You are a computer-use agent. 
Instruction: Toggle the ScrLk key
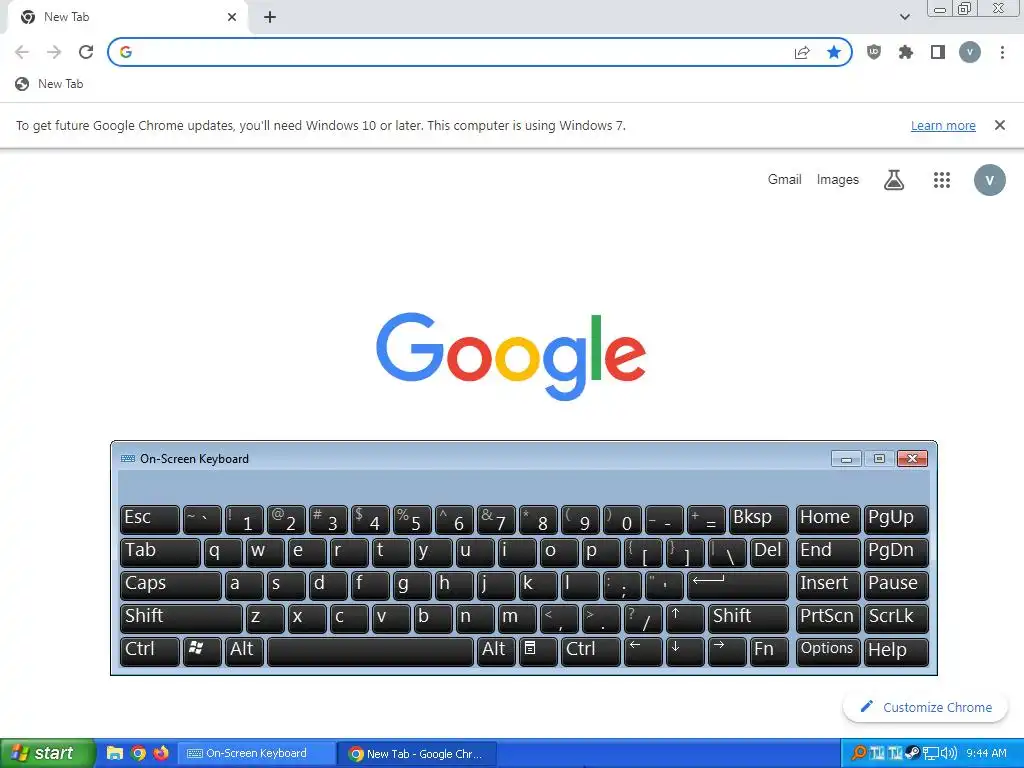tap(896, 618)
